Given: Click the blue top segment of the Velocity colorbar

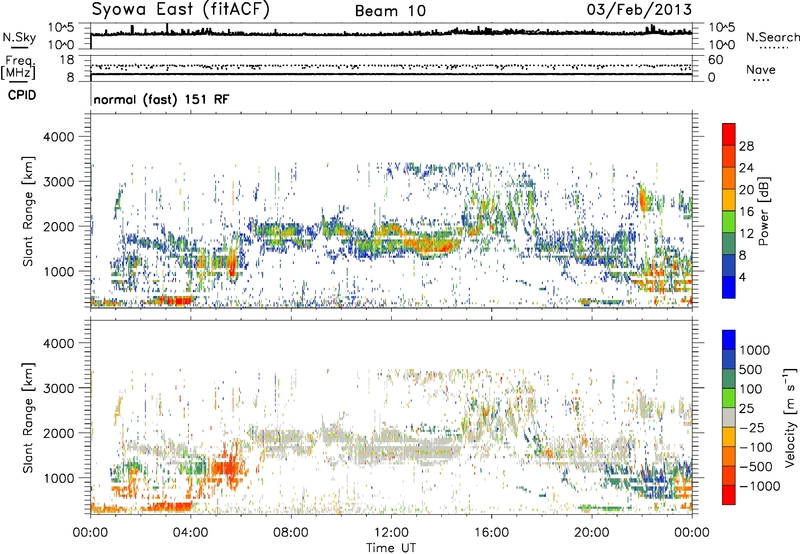Looking at the screenshot, I should pos(729,340).
